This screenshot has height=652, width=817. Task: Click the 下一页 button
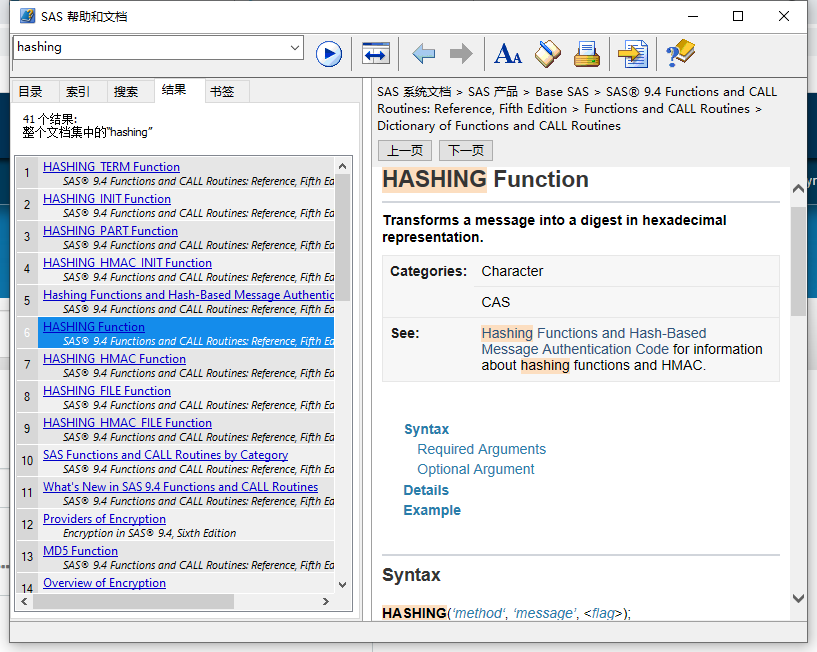tap(466, 151)
